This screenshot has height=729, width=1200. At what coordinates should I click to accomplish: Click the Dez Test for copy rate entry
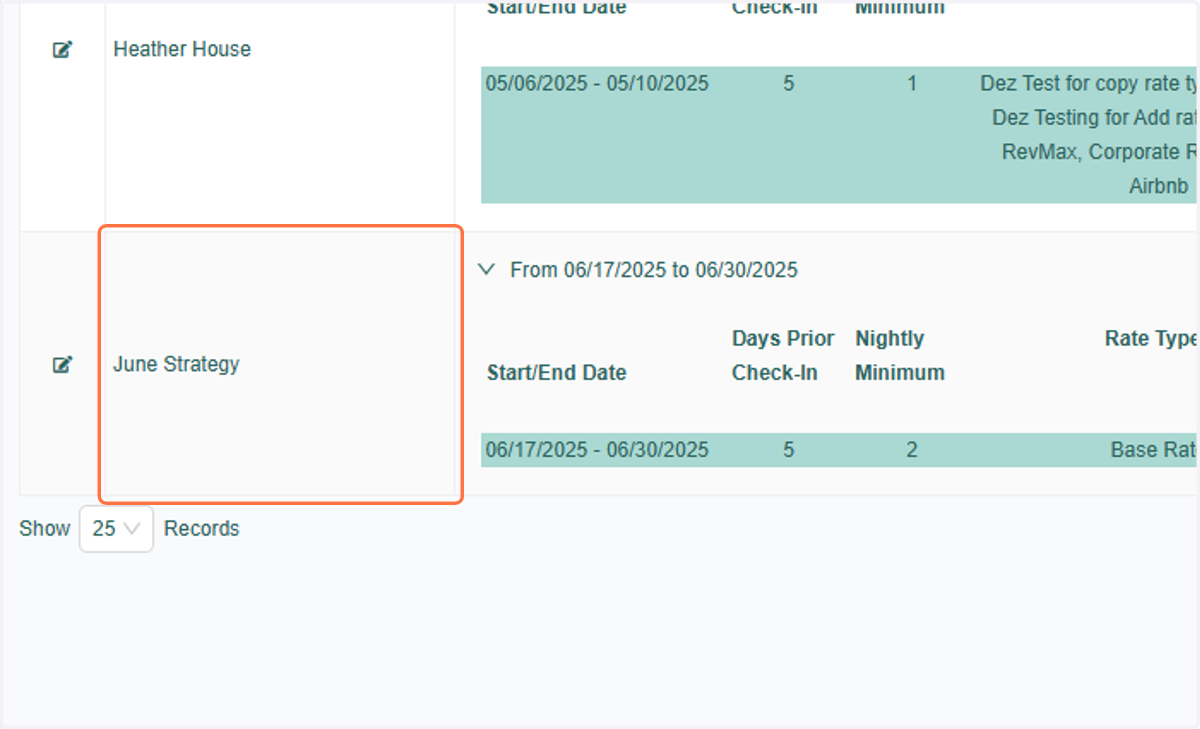1089,84
